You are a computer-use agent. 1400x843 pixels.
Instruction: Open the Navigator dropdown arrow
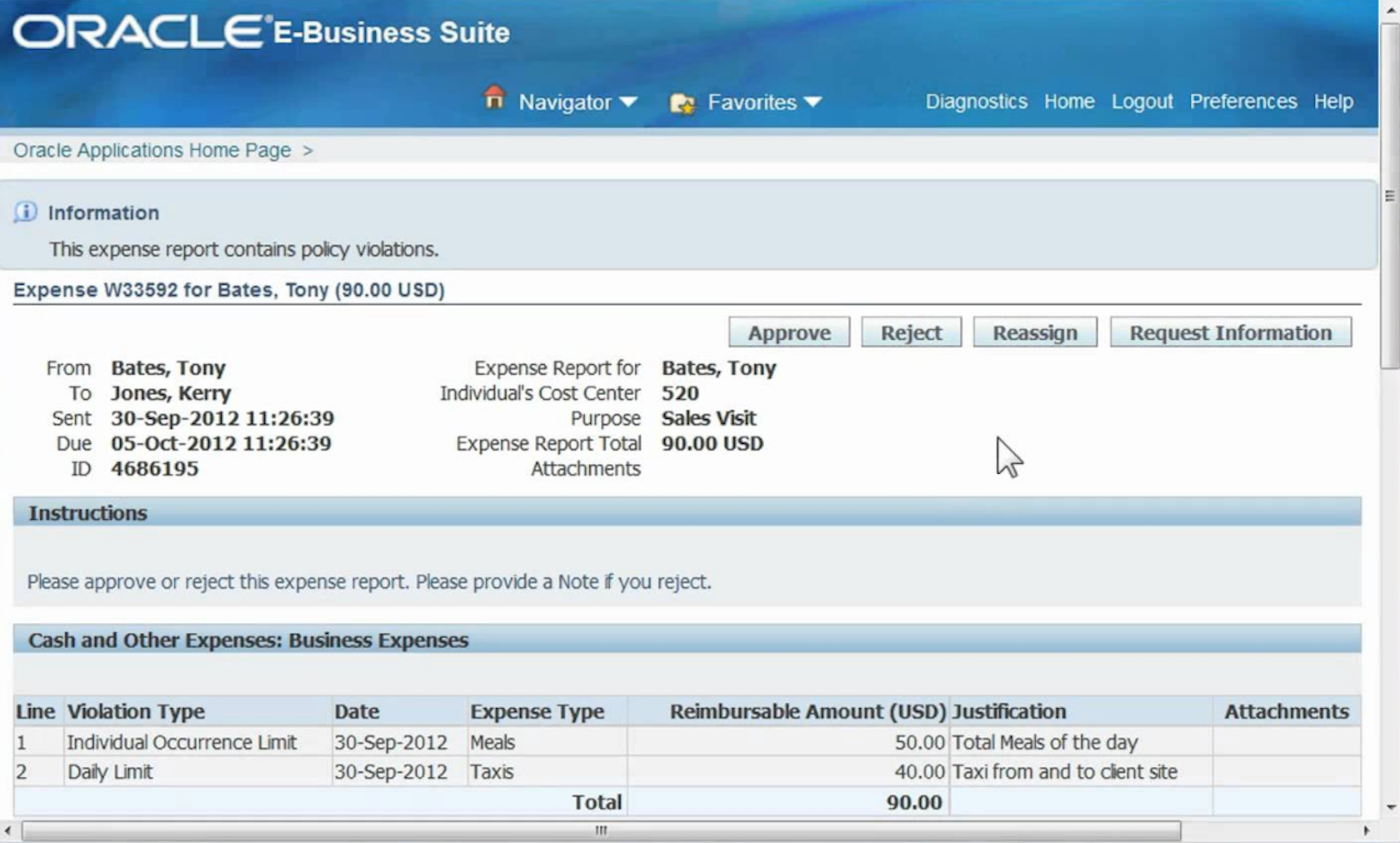pyautogui.click(x=628, y=102)
